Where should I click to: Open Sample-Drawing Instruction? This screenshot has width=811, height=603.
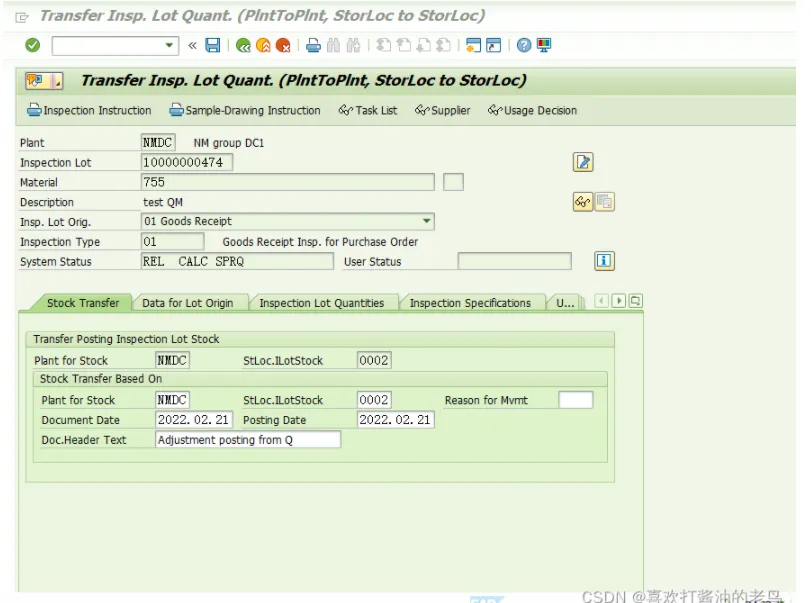pyautogui.click(x=245, y=110)
